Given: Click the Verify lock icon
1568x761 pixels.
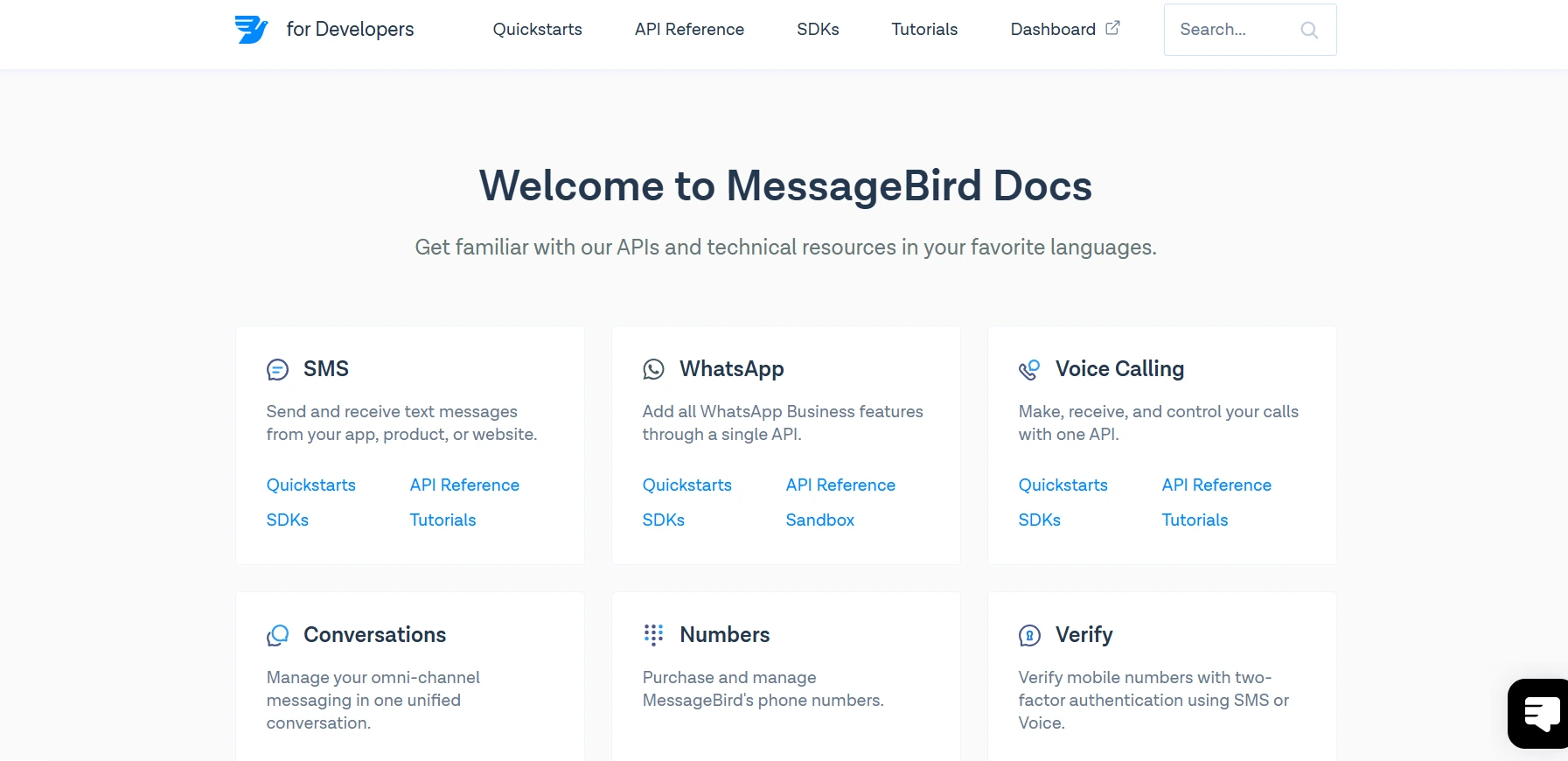Looking at the screenshot, I should click(1029, 635).
